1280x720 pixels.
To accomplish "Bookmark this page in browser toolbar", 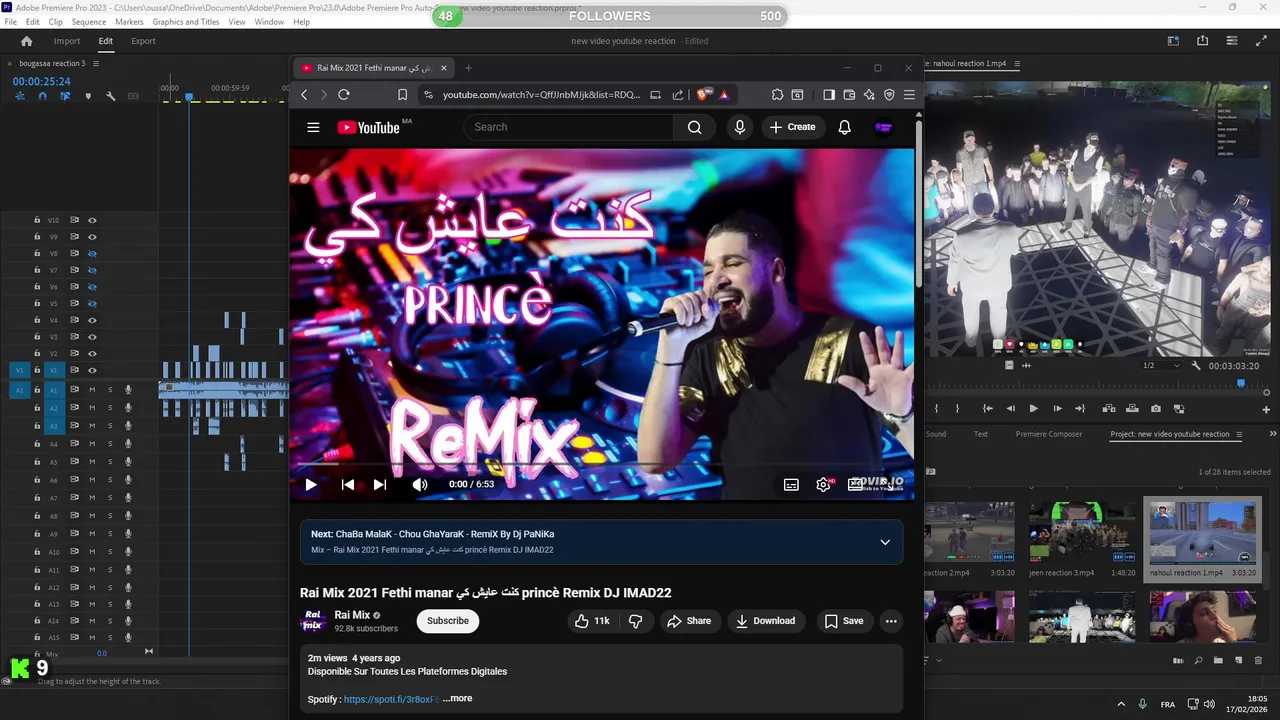I will (x=403, y=95).
